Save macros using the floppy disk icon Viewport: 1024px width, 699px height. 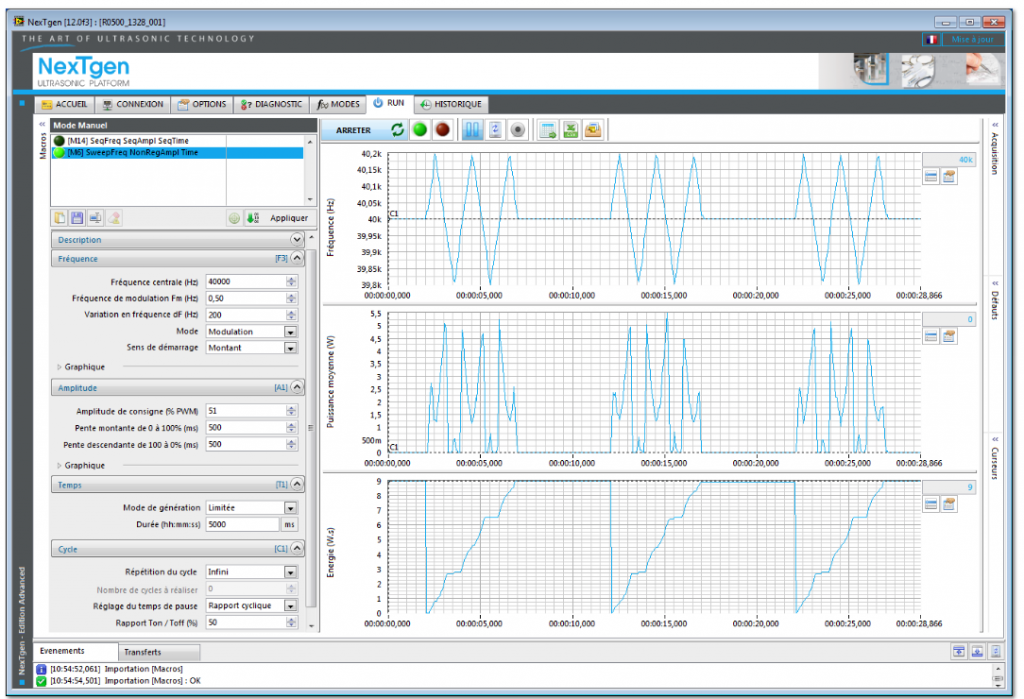(x=77, y=218)
